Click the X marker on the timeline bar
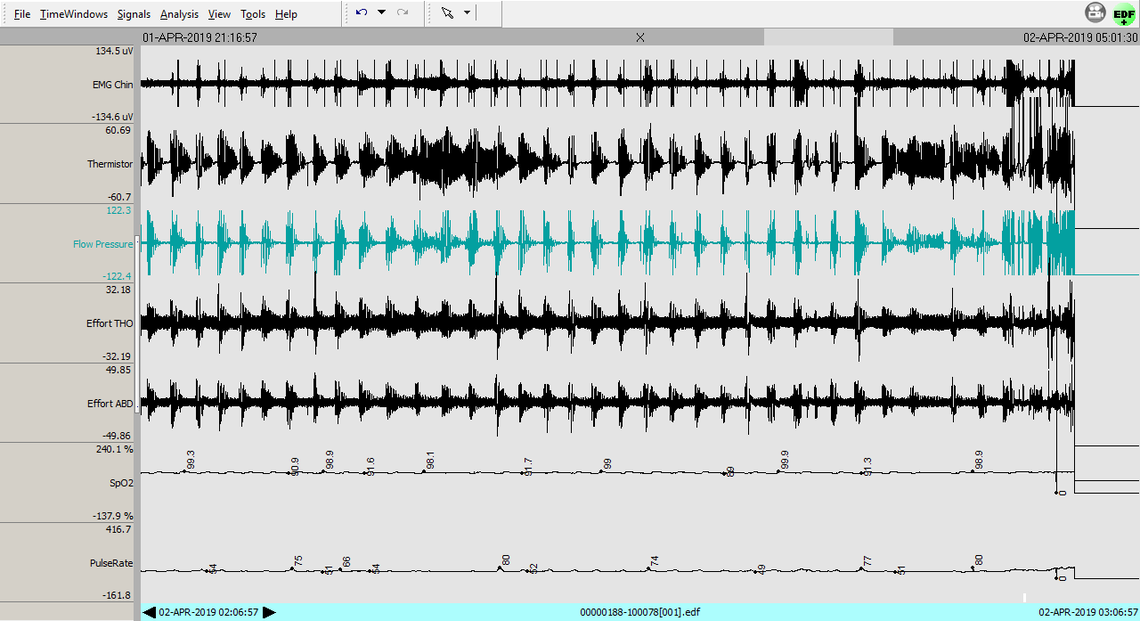Image resolution: width=1140 pixels, height=621 pixels. [x=640, y=37]
